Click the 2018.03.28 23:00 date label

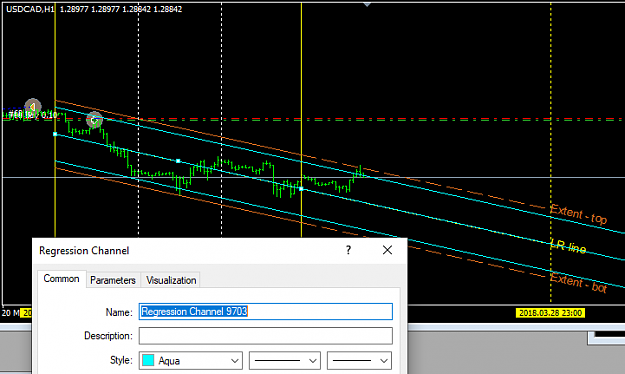[x=550, y=313]
